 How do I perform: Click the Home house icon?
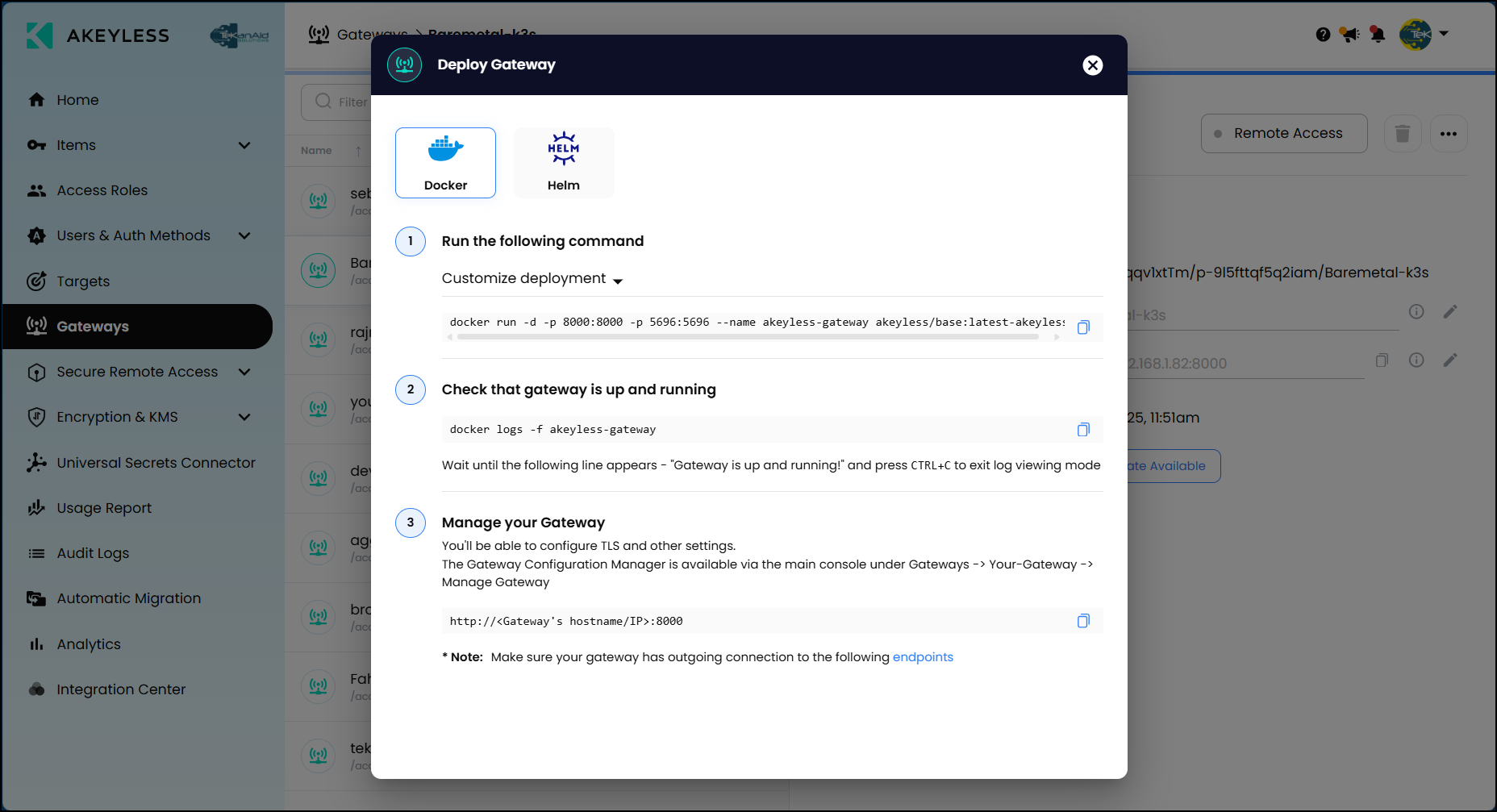point(36,100)
